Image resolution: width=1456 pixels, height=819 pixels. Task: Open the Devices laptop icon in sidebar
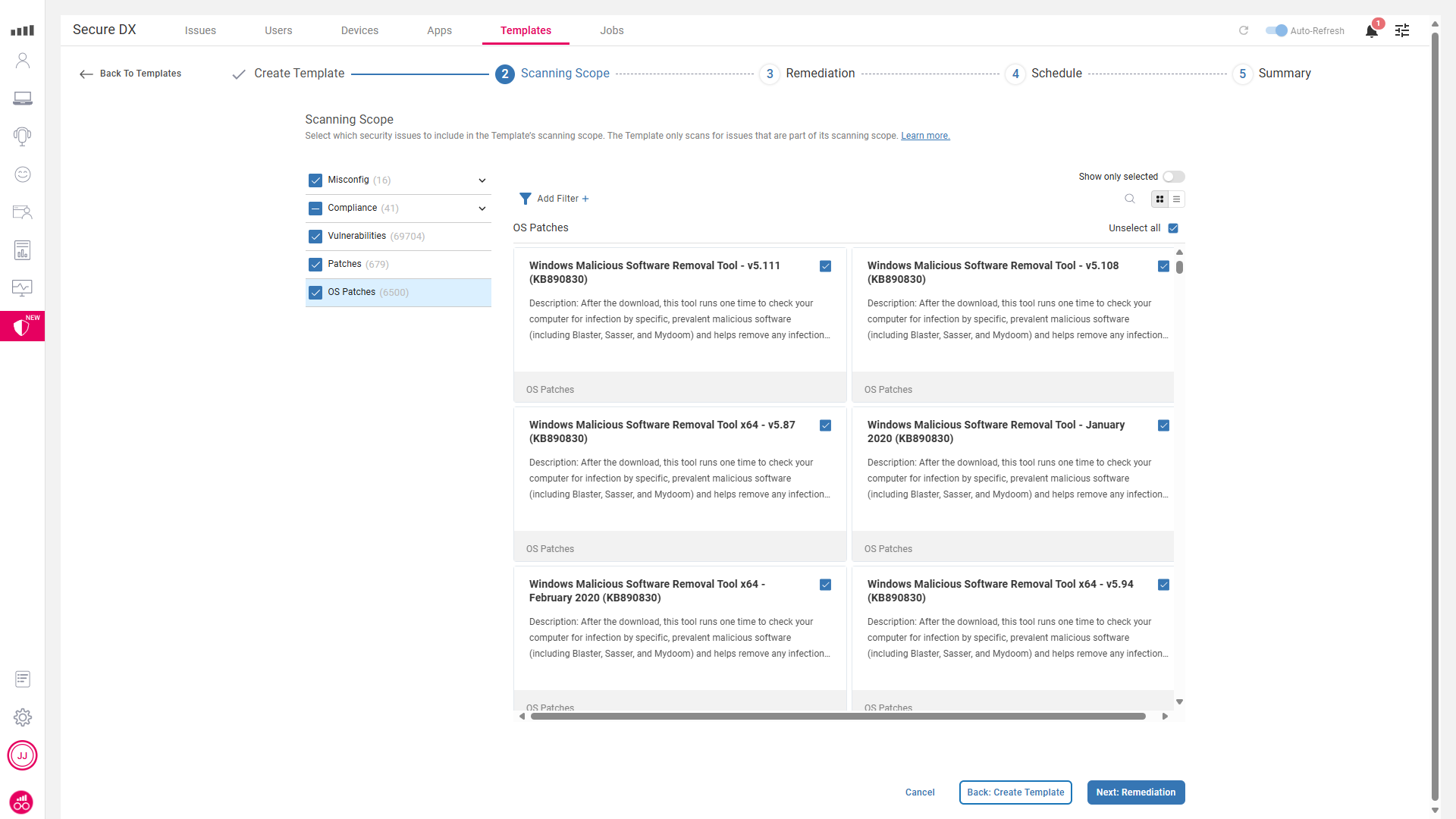(23, 99)
